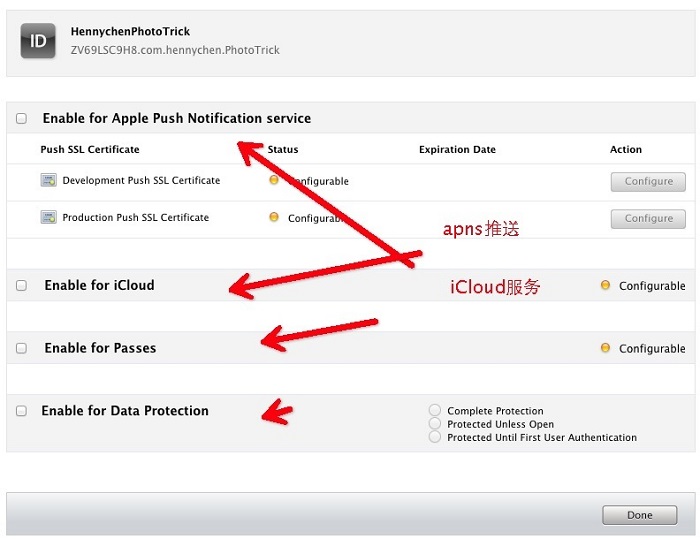700x539 pixels.
Task: Click the ZV69LSC9H8.com.hennychen.PhotoTrick bundle identifier
Action: (175, 50)
